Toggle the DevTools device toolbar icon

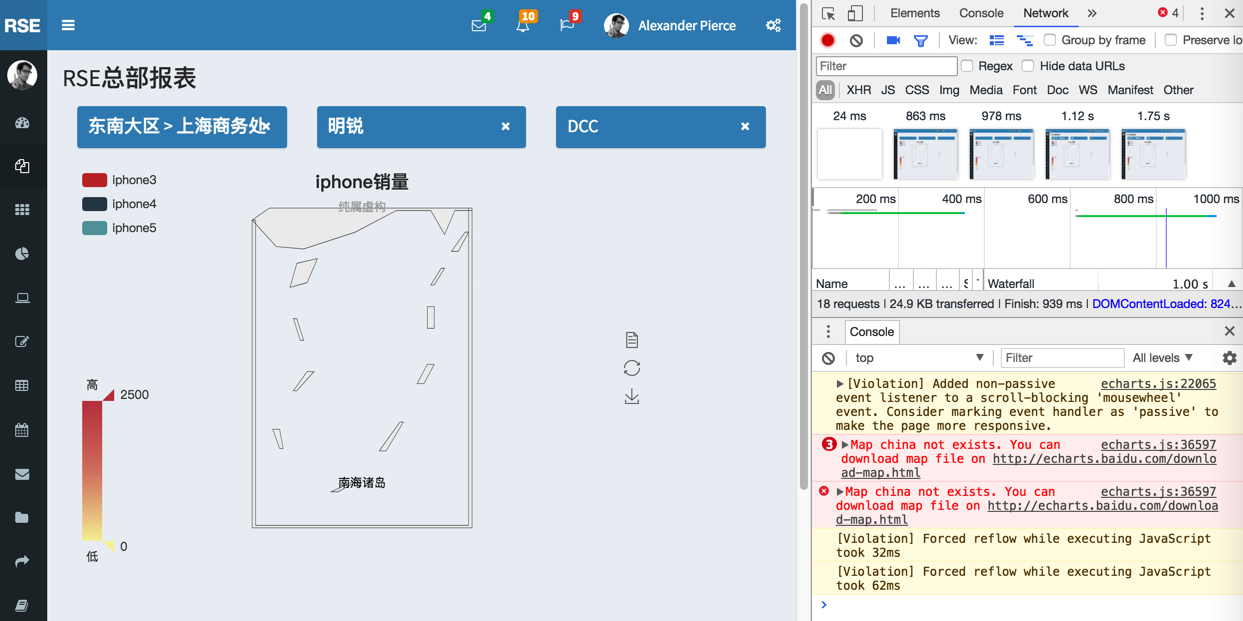(855, 13)
